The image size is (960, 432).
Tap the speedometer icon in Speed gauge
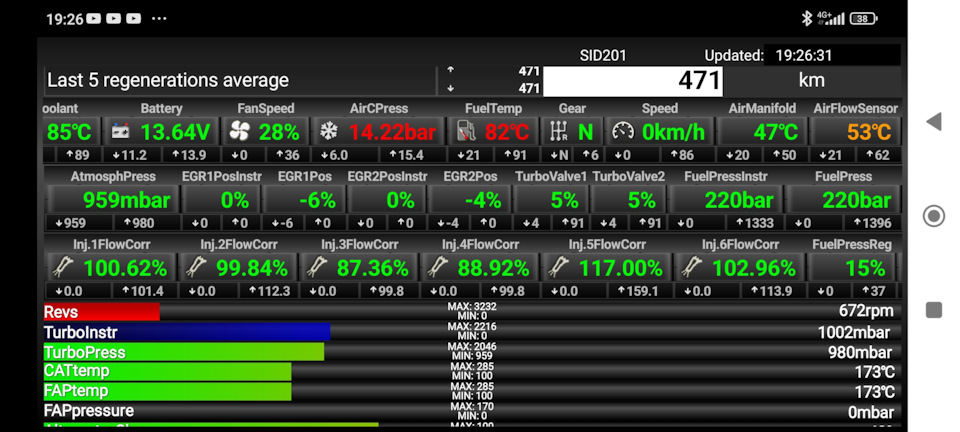[x=623, y=132]
